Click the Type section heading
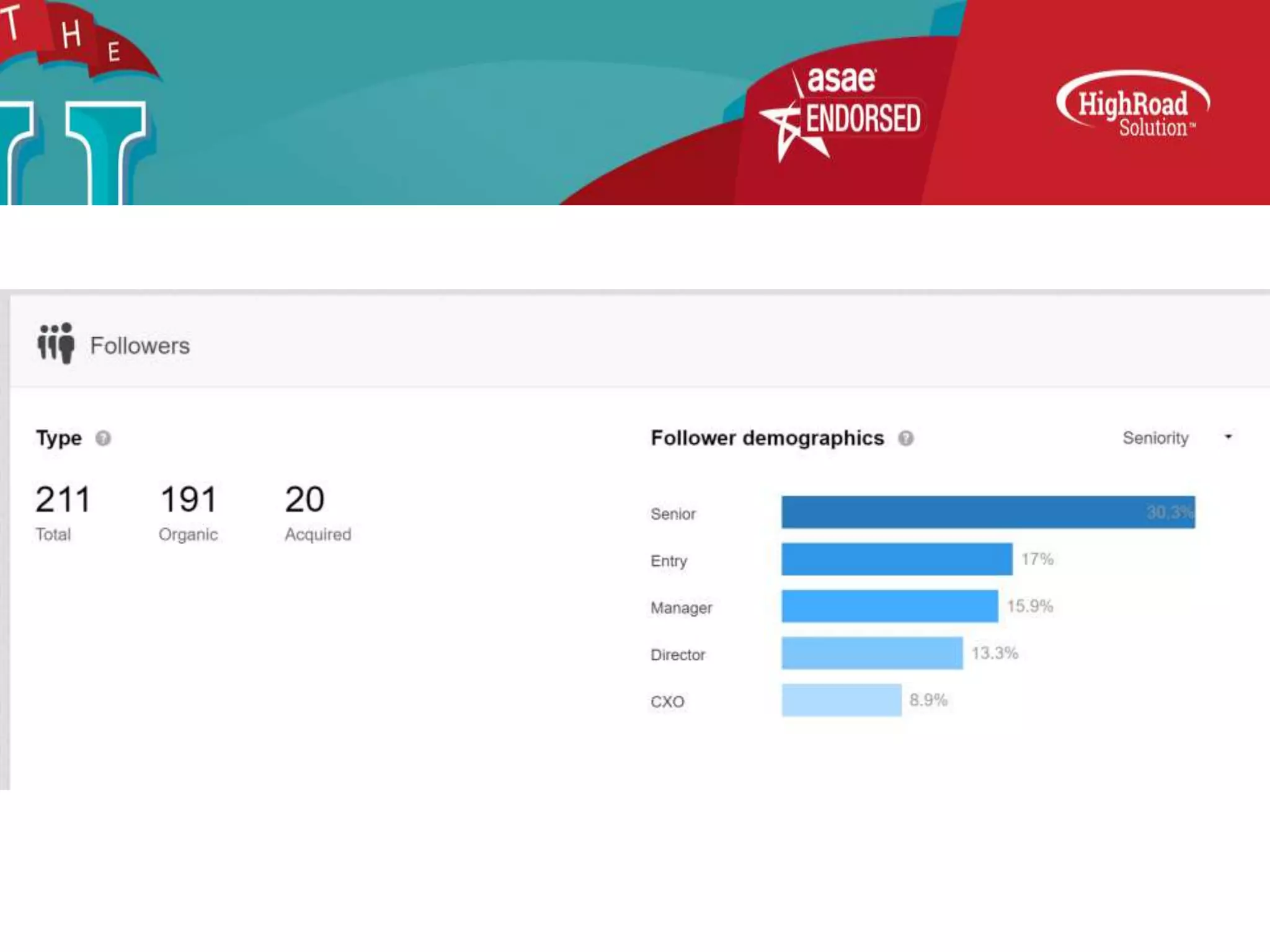This screenshot has height=952, width=1270. click(59, 438)
